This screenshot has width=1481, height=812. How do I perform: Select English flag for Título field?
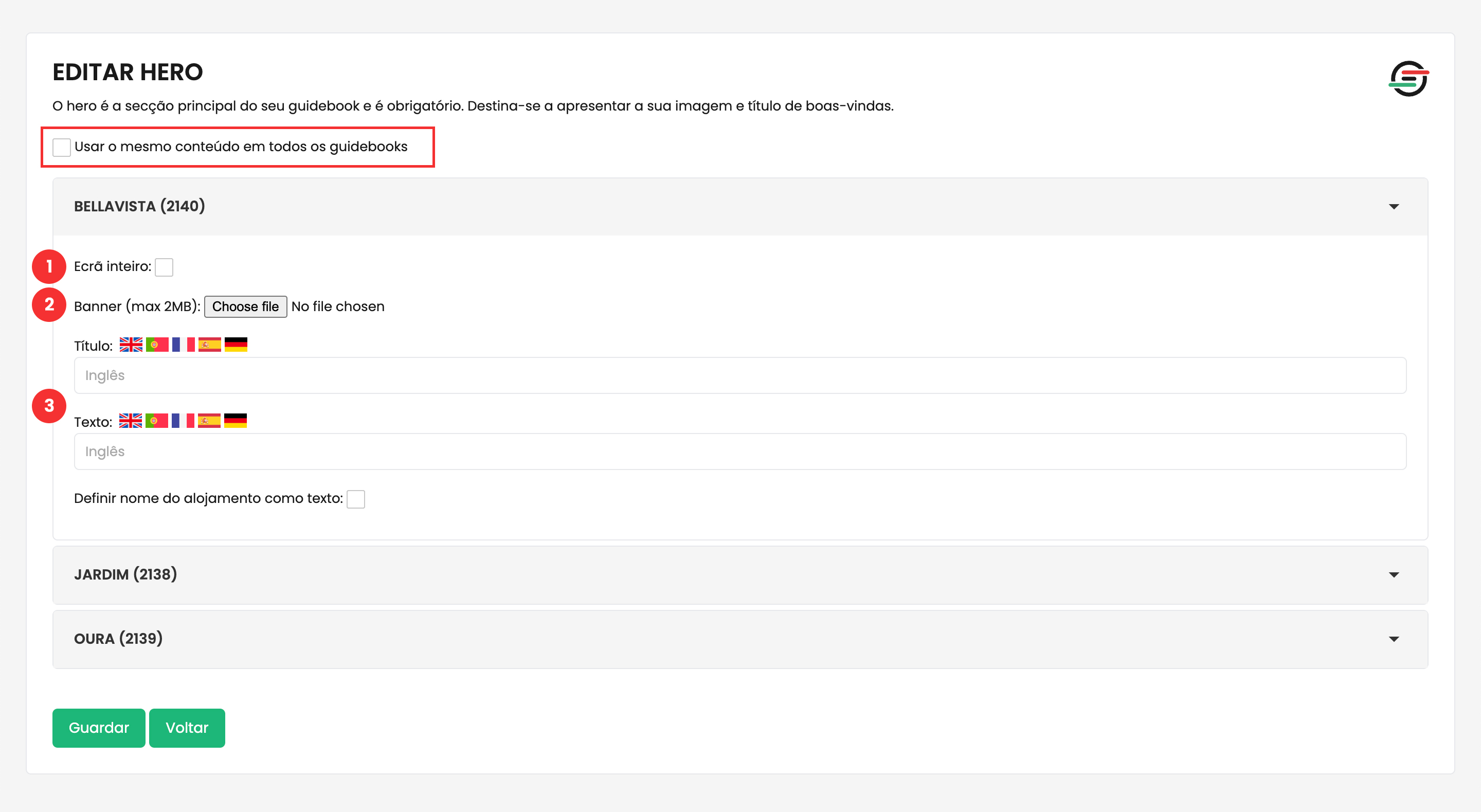tap(131, 345)
